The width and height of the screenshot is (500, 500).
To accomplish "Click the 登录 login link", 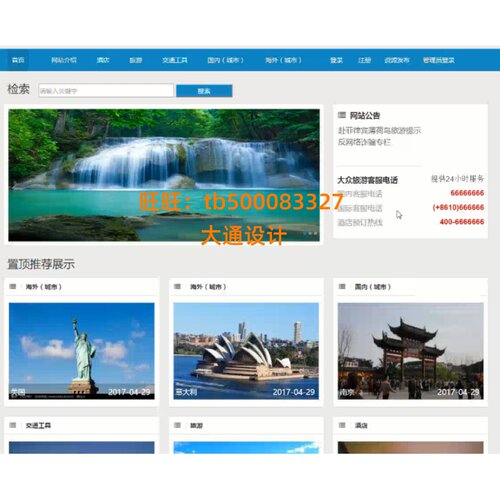I will [336, 60].
